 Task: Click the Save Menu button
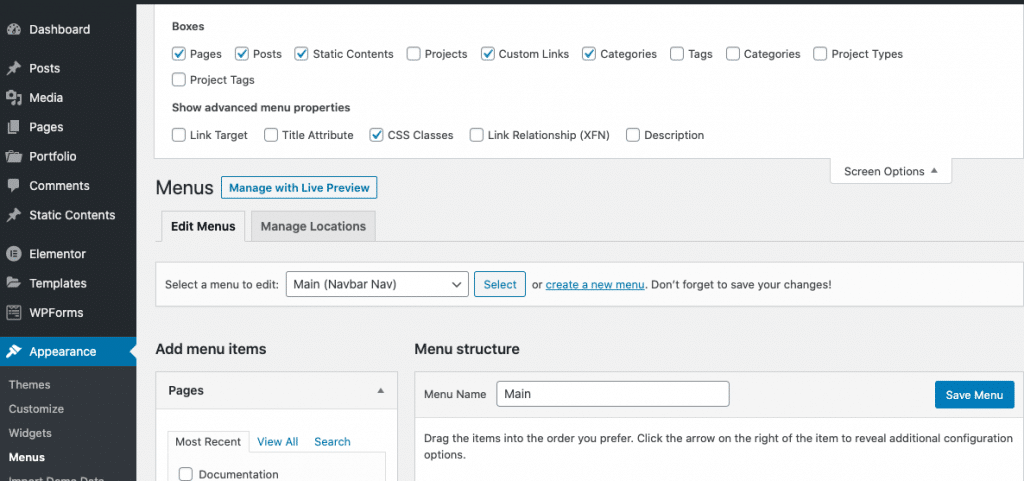click(x=974, y=395)
